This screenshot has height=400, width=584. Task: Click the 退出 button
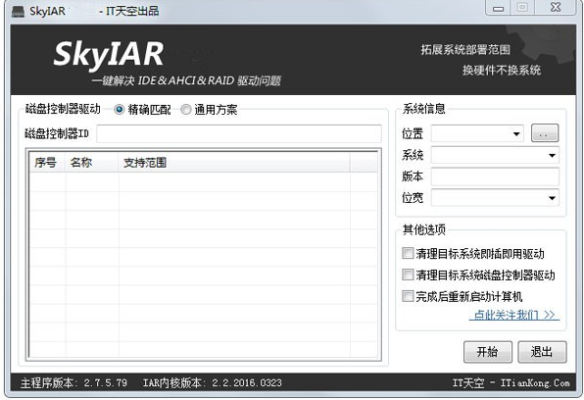pyautogui.click(x=542, y=352)
